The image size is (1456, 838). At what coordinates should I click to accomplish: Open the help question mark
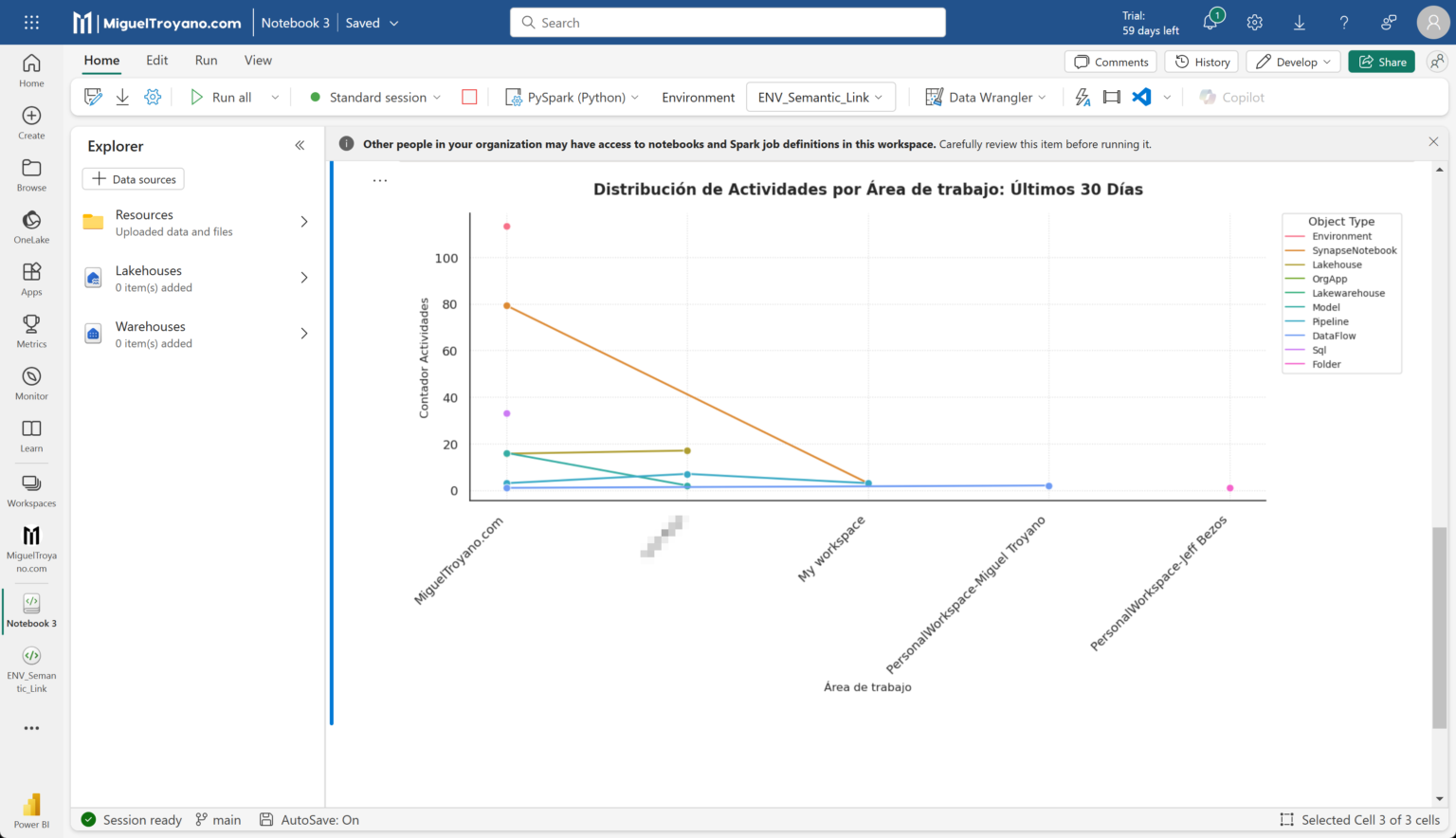pyautogui.click(x=1344, y=23)
